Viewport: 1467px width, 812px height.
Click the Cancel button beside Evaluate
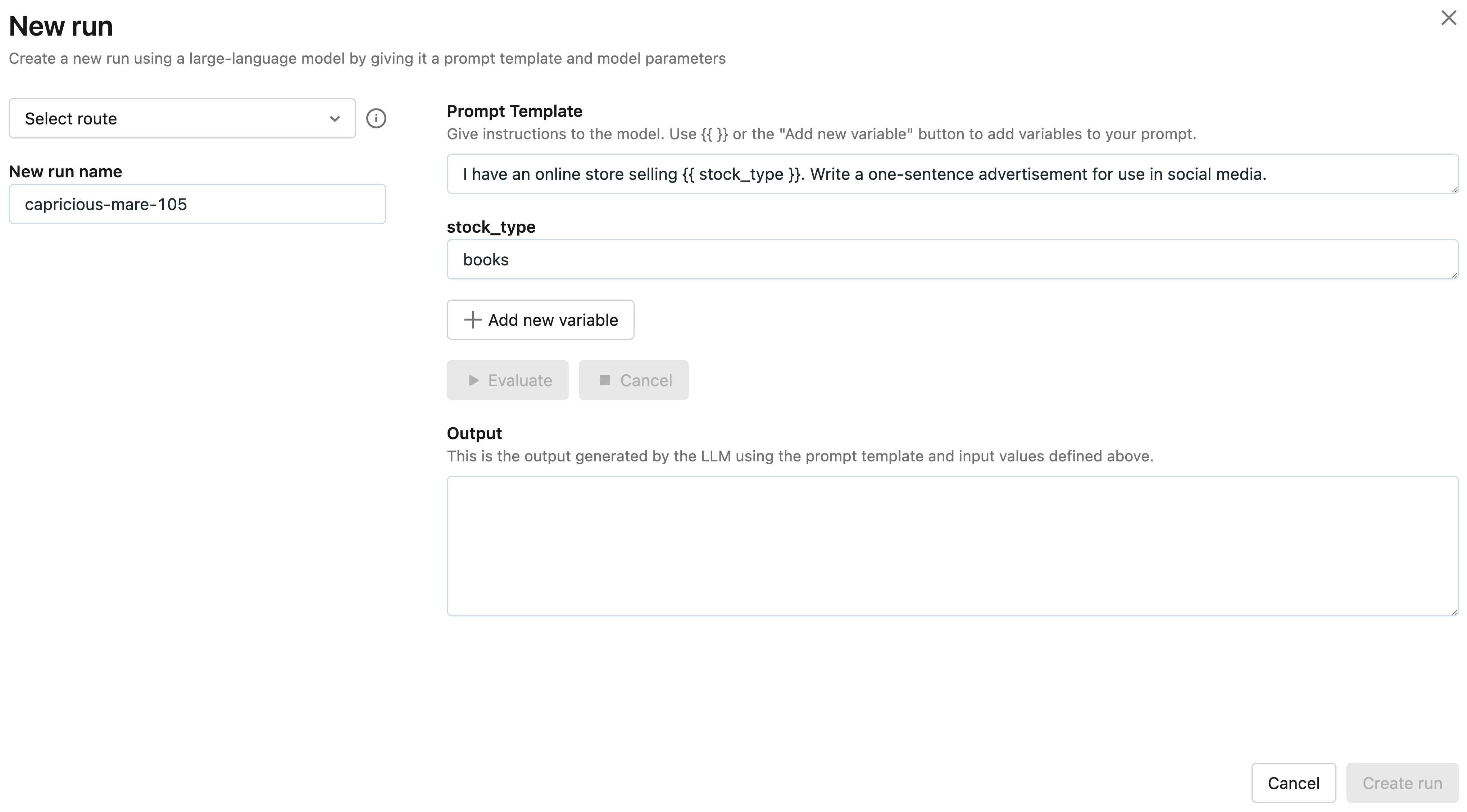click(x=634, y=380)
